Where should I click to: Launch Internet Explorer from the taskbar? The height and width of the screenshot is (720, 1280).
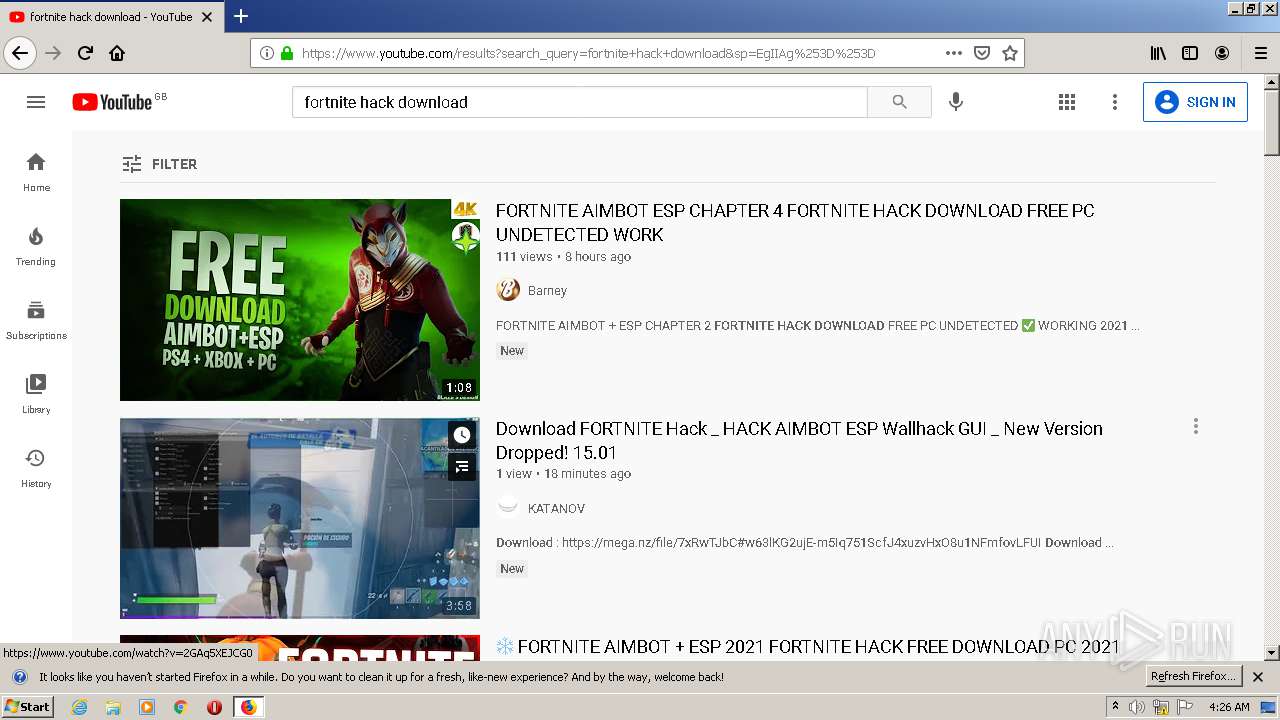pyautogui.click(x=80, y=707)
